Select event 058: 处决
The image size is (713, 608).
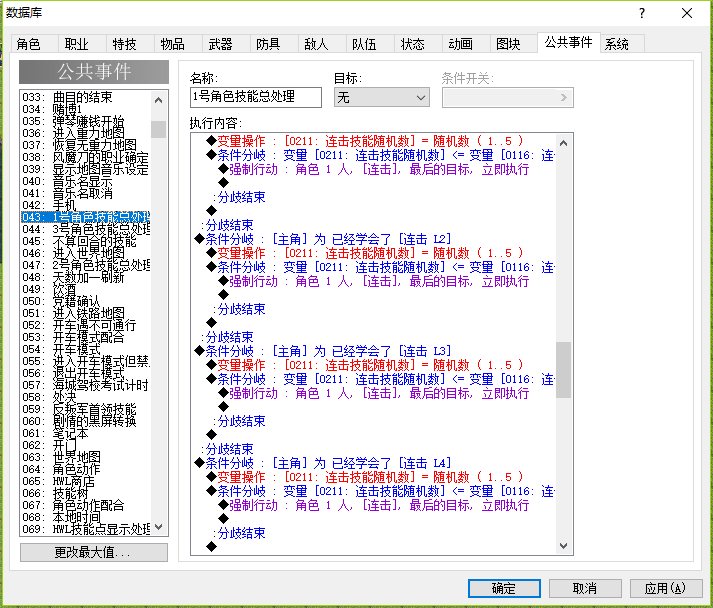click(x=86, y=397)
